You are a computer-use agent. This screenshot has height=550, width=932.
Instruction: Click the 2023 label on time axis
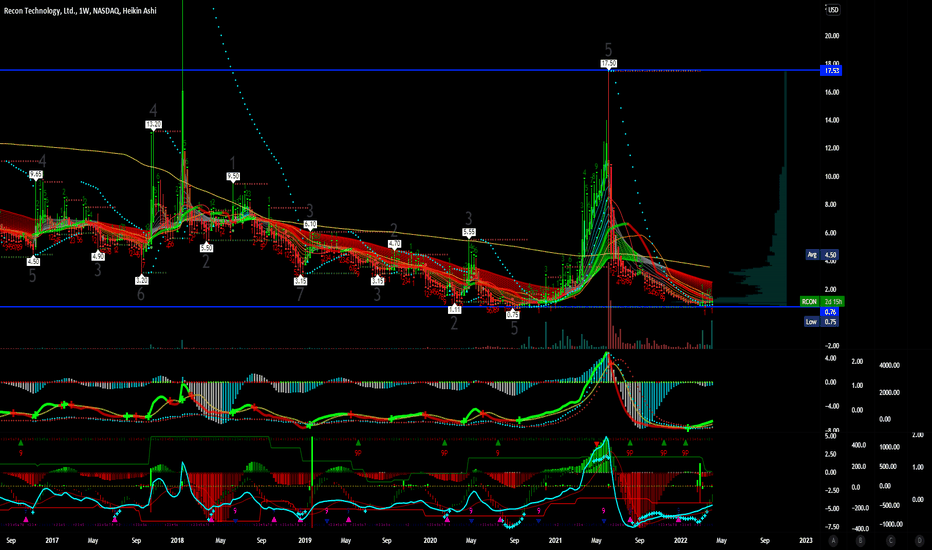tap(806, 540)
